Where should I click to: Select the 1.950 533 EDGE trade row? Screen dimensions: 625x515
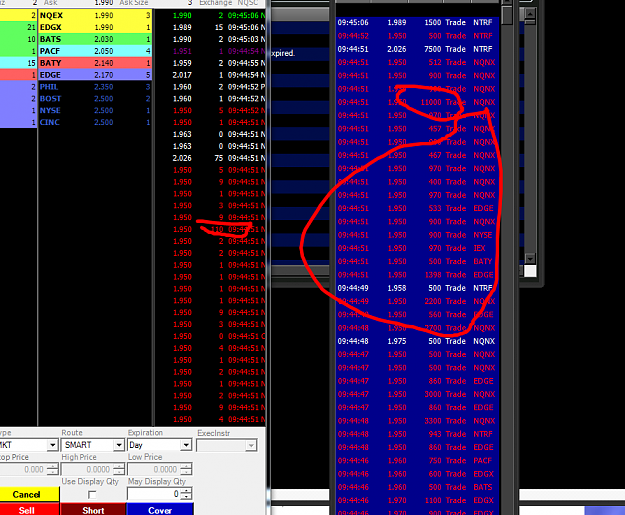tap(418, 208)
